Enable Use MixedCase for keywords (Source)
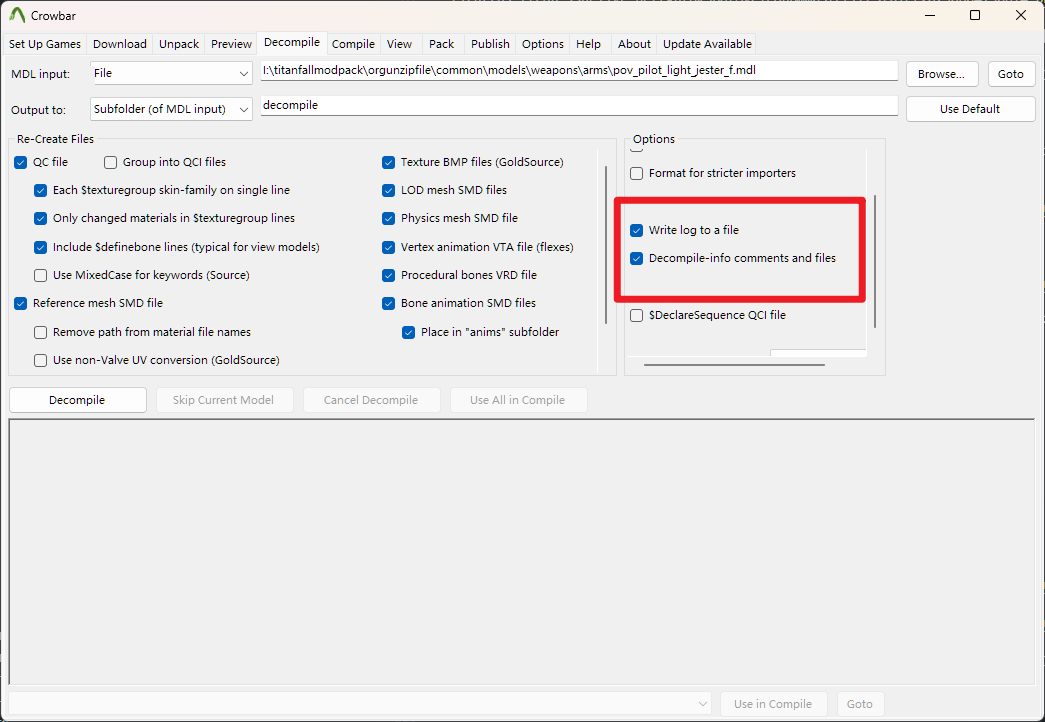The width and height of the screenshot is (1045, 722). click(x=41, y=275)
